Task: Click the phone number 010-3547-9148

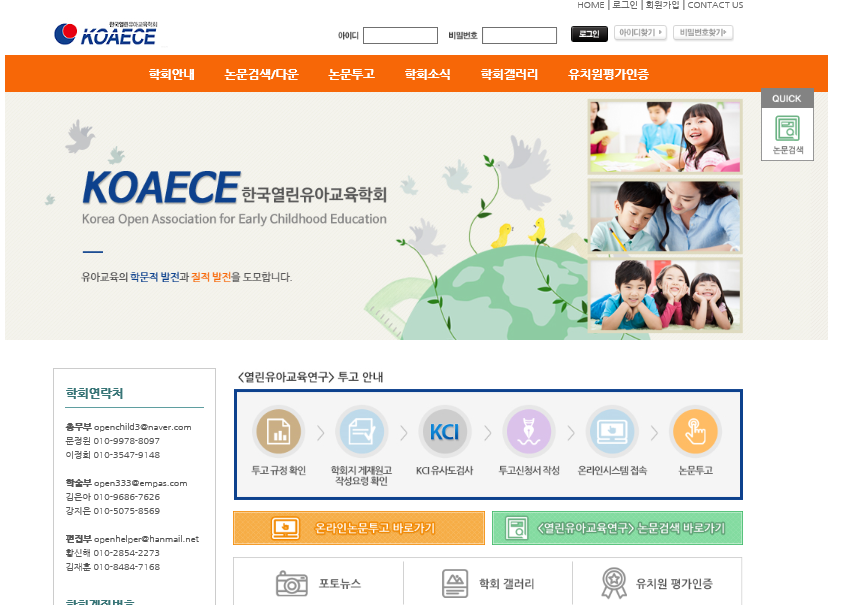Action: 126,455
